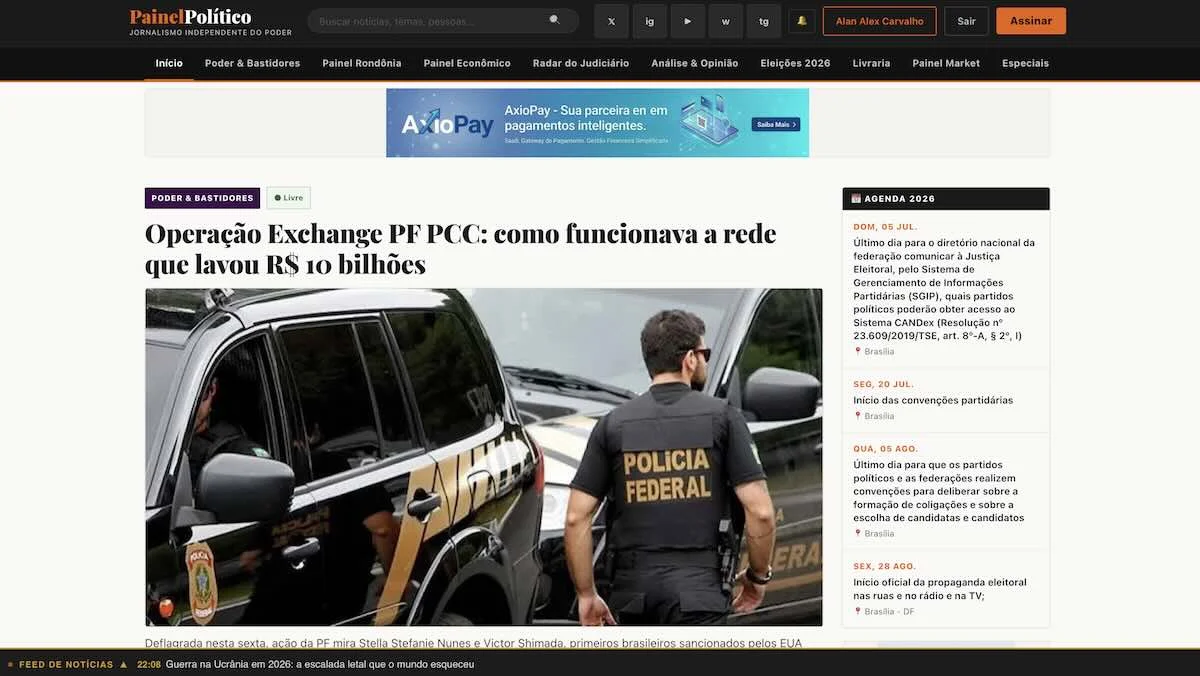Click 'SEX, 28 AGO.' date label
The width and height of the screenshot is (1200, 676).
[x=884, y=566]
